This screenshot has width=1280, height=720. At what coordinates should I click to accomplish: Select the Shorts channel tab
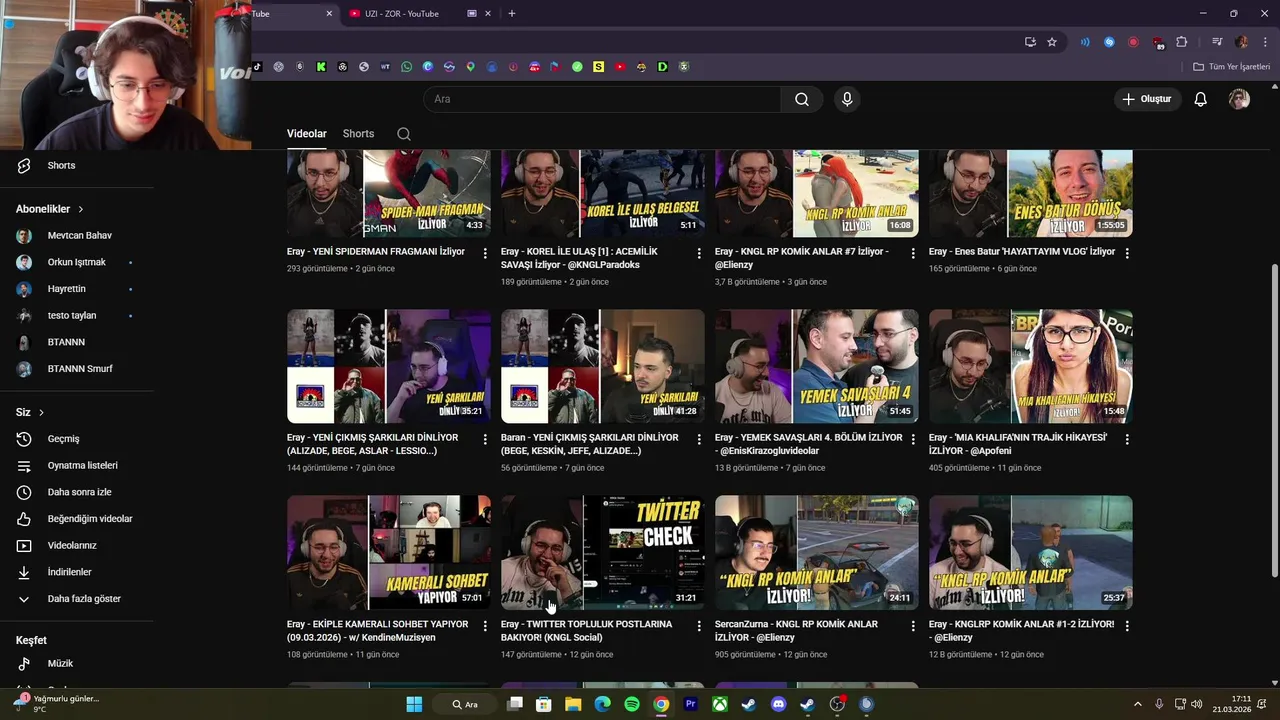click(x=358, y=134)
